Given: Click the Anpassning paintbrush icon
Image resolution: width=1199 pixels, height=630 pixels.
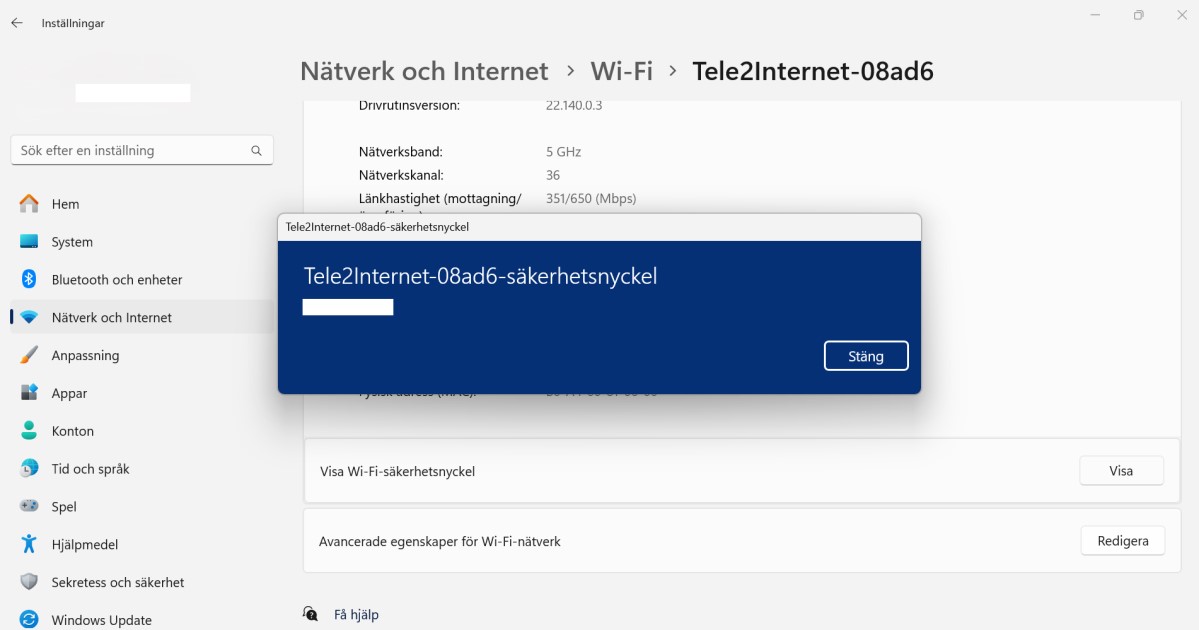Looking at the screenshot, I should click(x=29, y=355).
